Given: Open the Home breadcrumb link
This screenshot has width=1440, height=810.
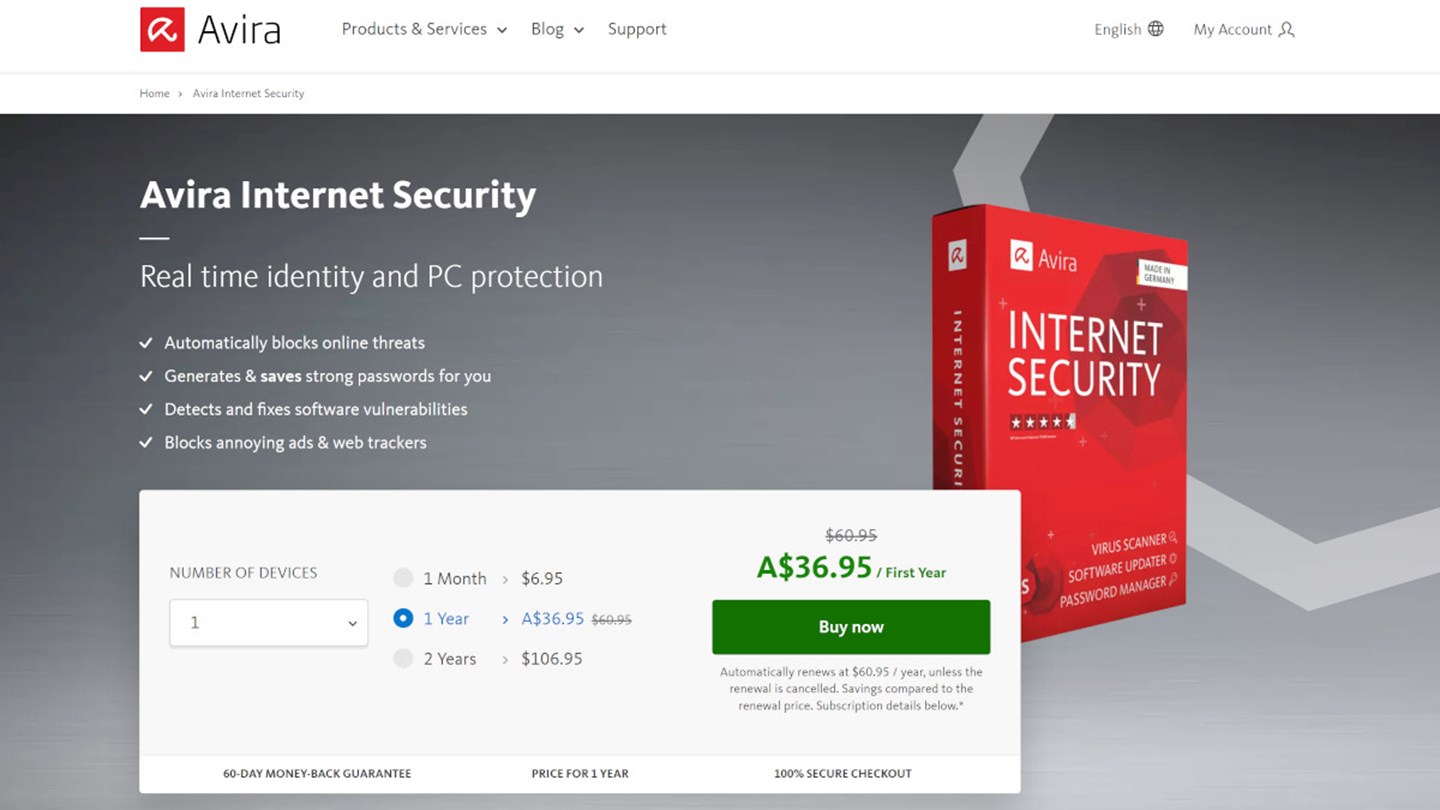Looking at the screenshot, I should click(154, 93).
